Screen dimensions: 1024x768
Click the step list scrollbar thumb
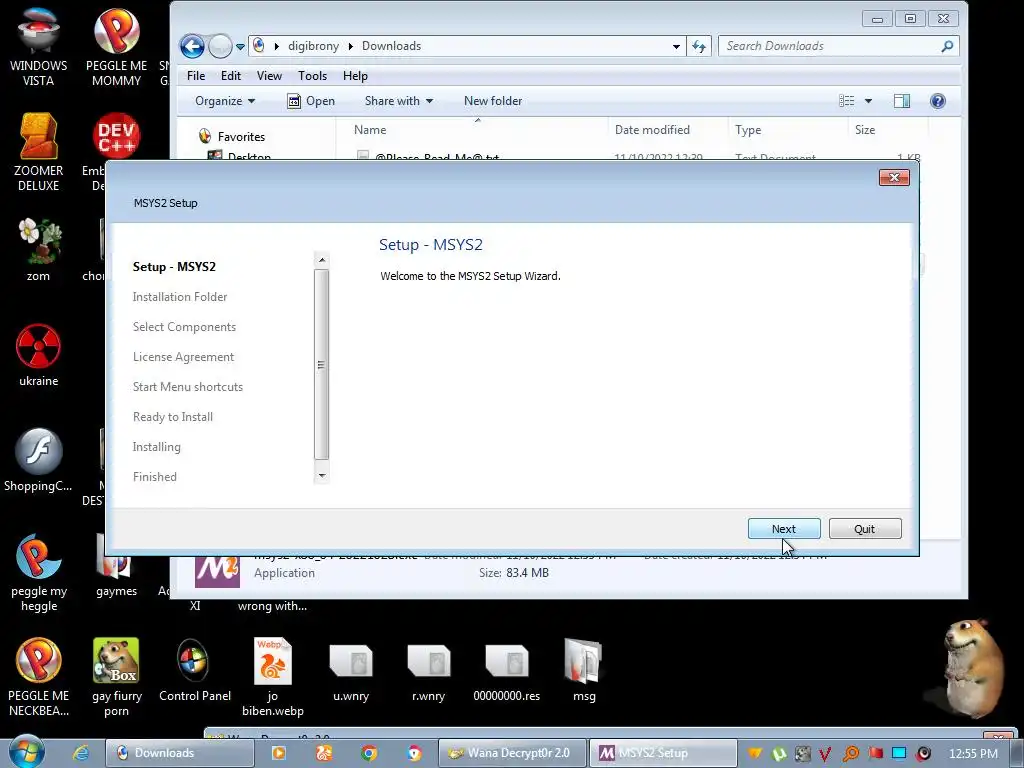[x=321, y=364]
